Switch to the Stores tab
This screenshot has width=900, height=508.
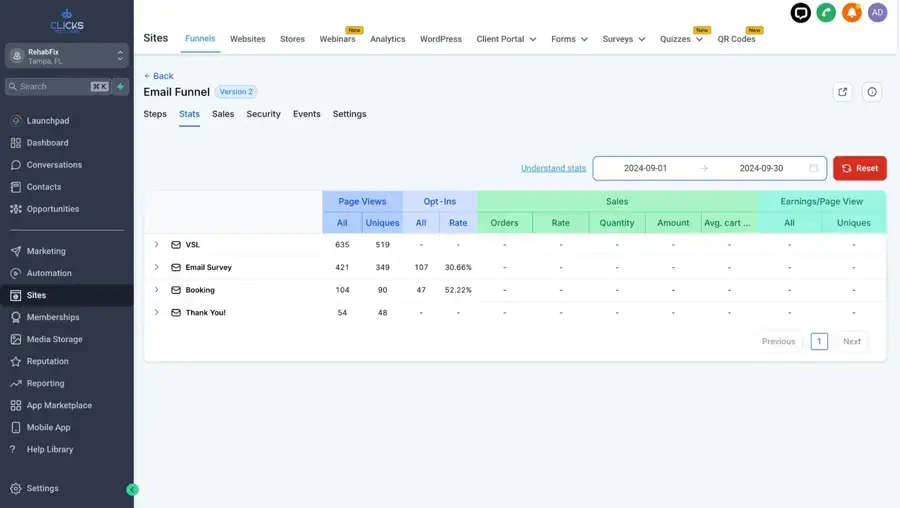point(292,39)
